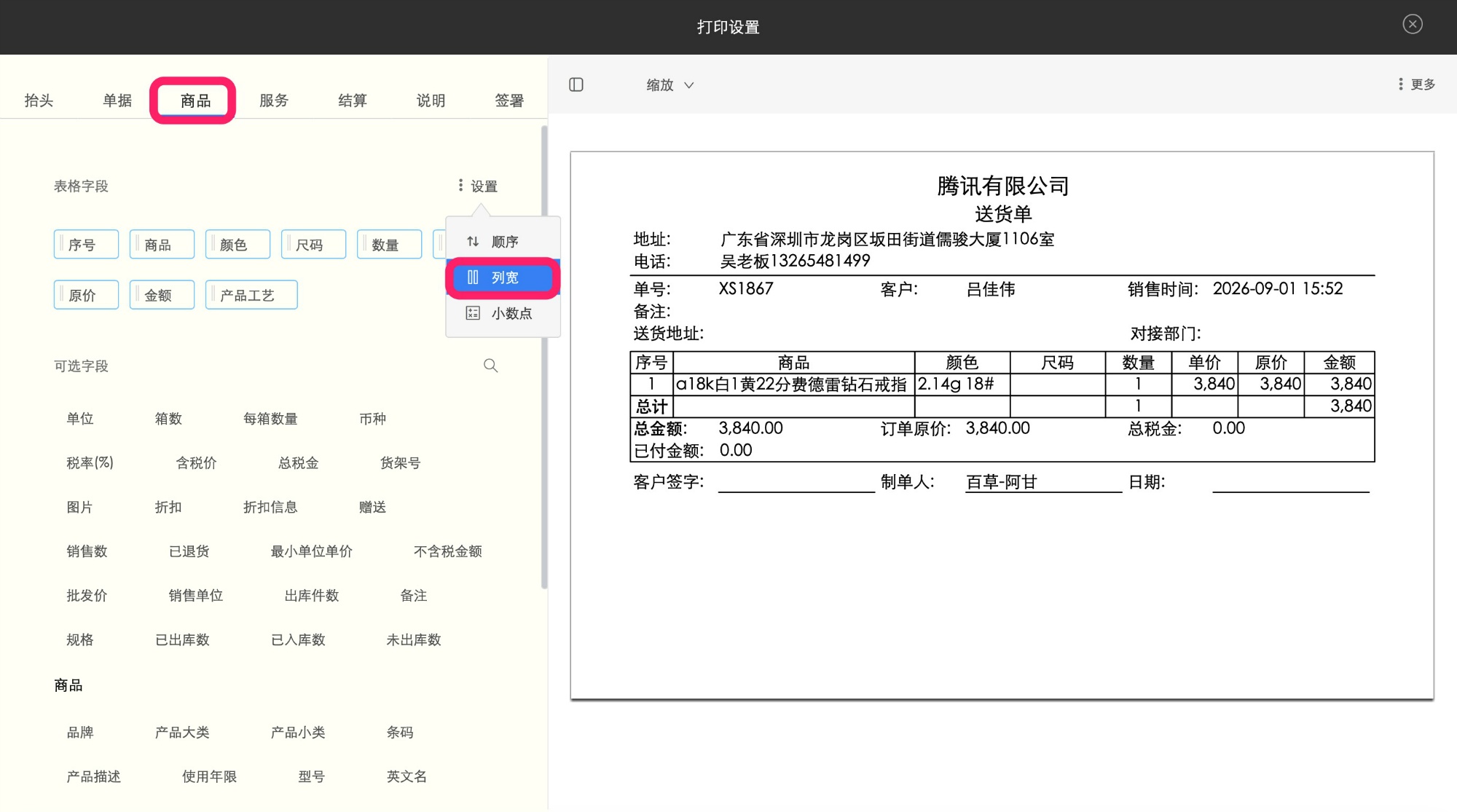Select the 序号 table field chip
Screen dimensions: 1457x812
[x=86, y=245]
